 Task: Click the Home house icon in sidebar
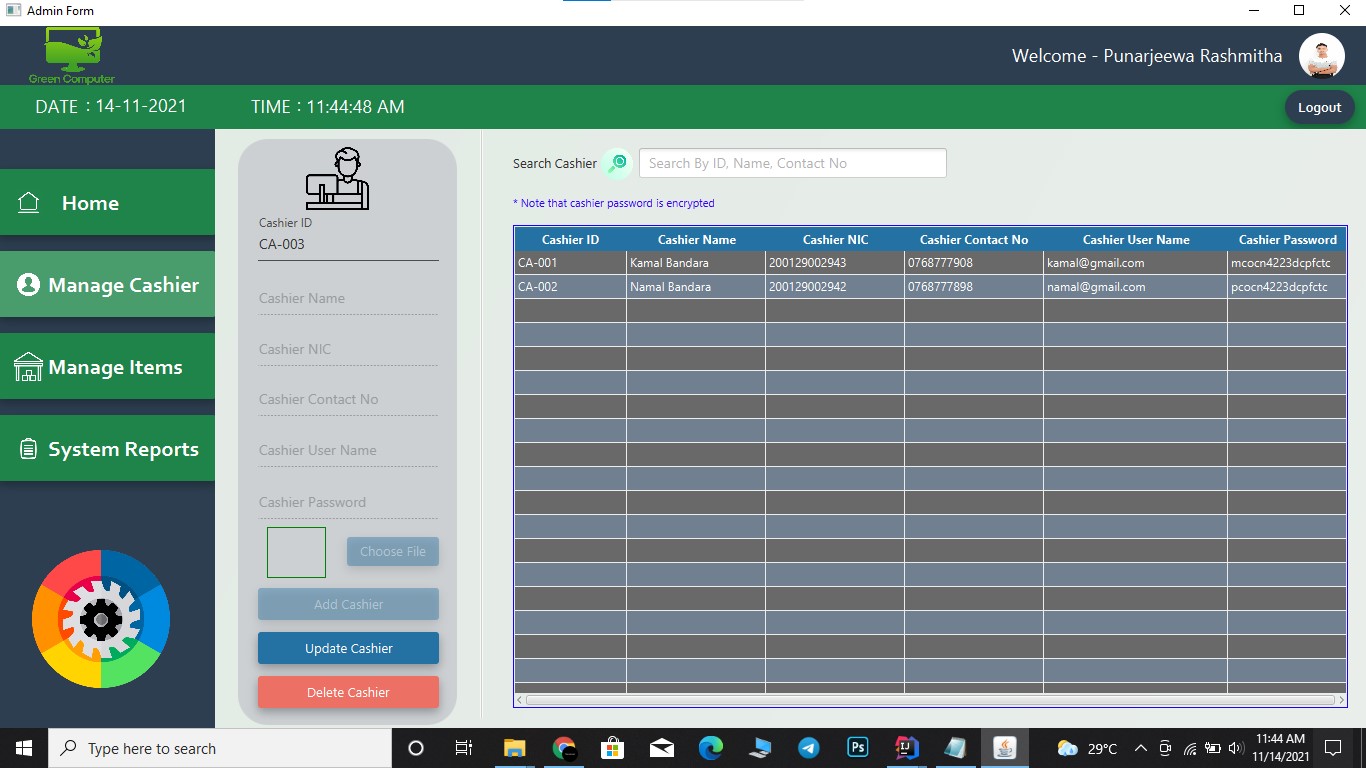pyautogui.click(x=29, y=202)
